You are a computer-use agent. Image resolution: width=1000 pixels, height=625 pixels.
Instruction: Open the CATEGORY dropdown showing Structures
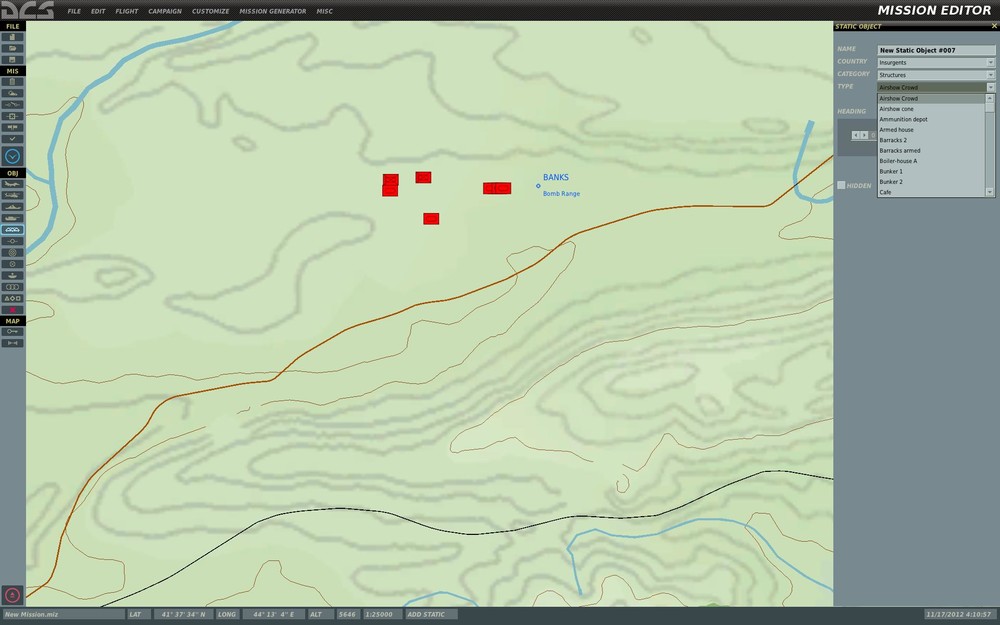point(936,75)
